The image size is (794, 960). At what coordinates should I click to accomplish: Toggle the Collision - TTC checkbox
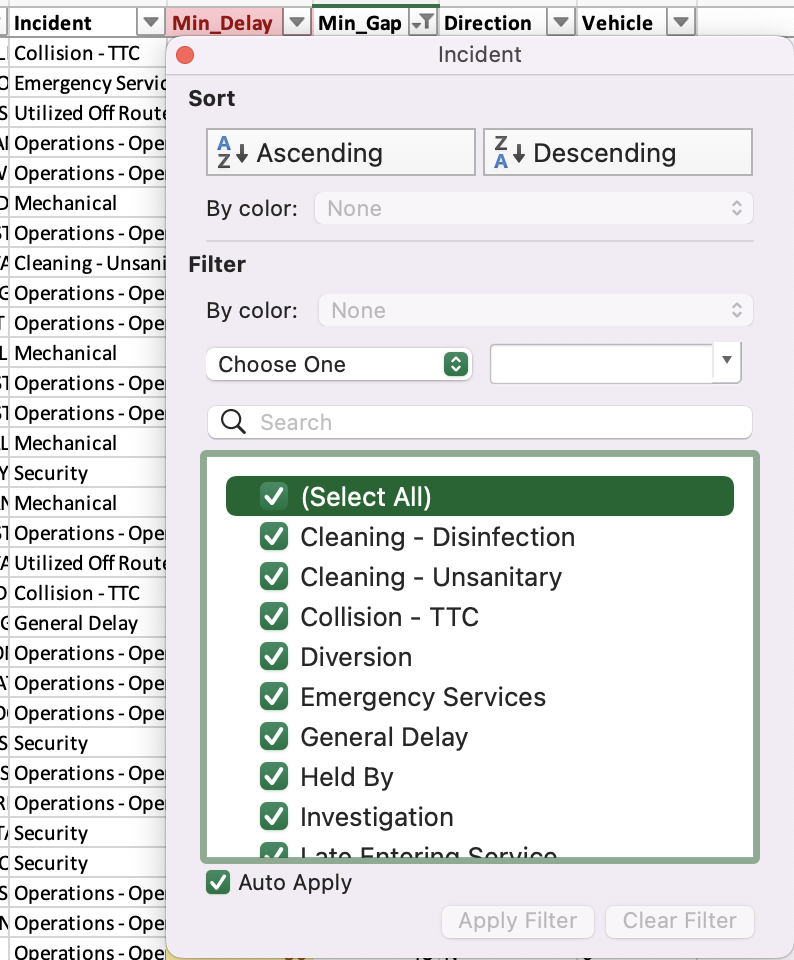click(x=273, y=617)
